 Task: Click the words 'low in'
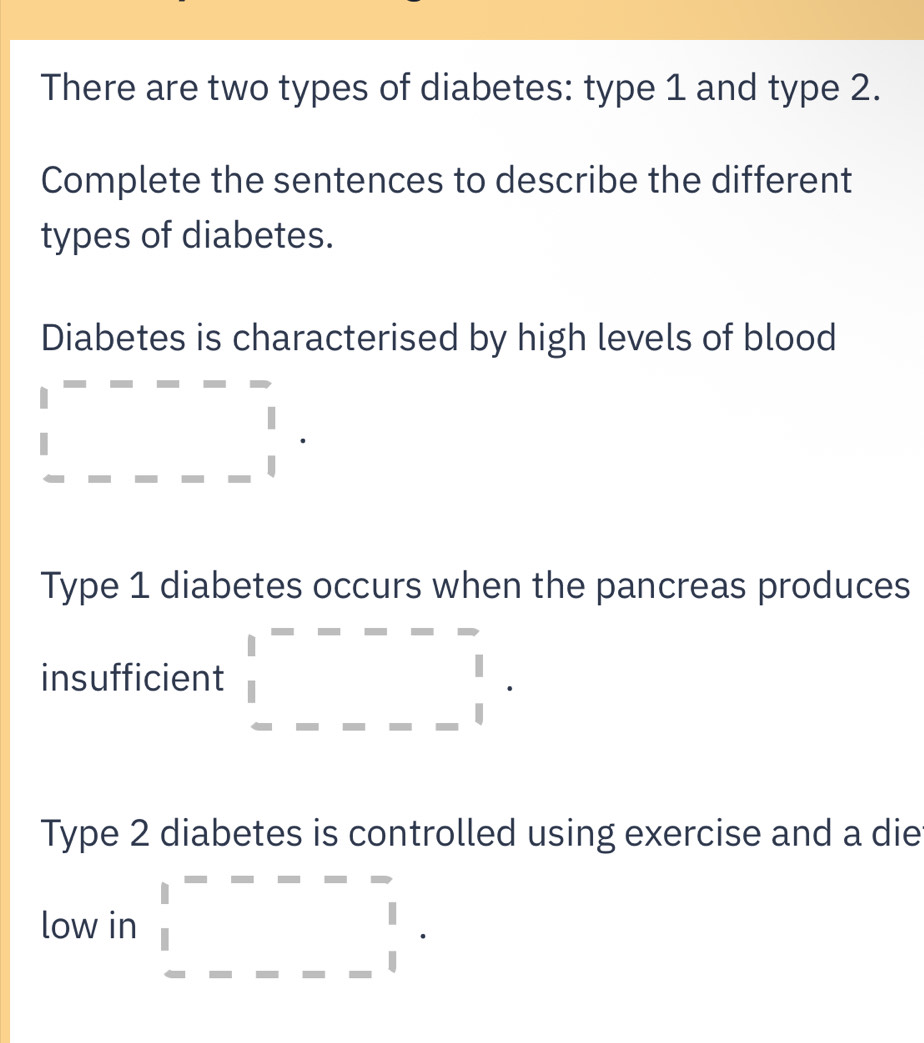pyautogui.click(x=89, y=927)
